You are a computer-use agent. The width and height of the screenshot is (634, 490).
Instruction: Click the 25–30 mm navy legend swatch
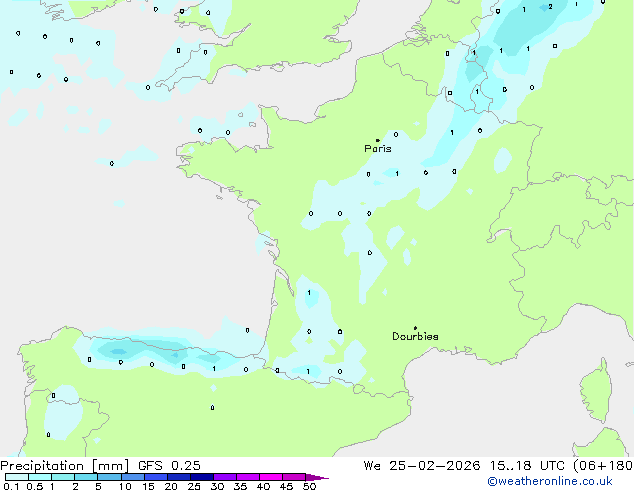[x=202, y=477]
